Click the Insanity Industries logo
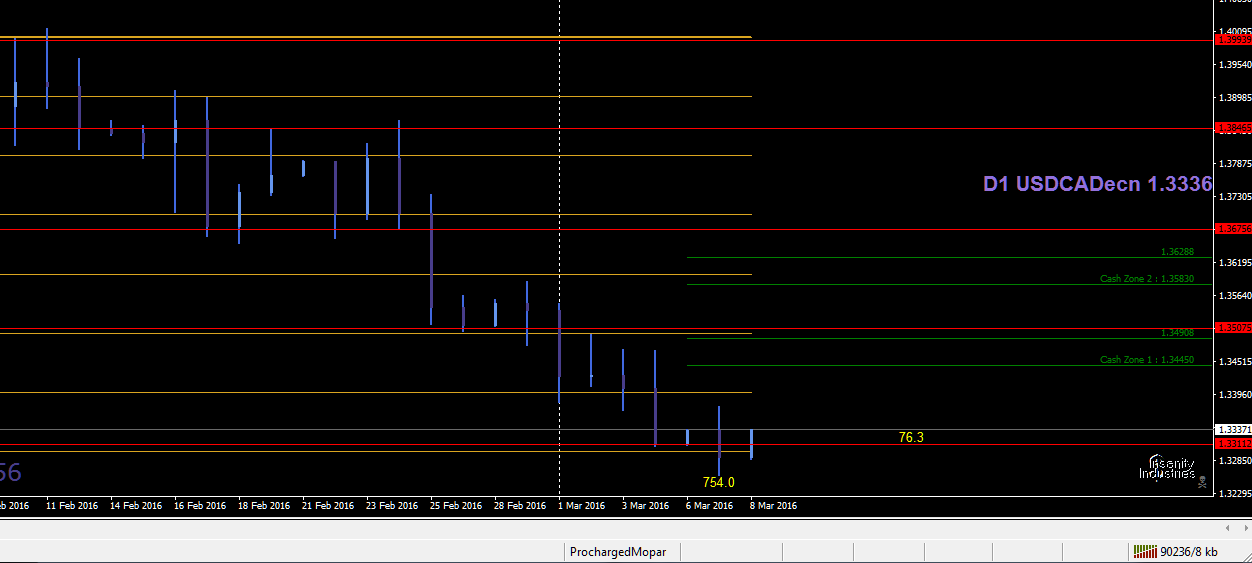Image resolution: width=1252 pixels, height=563 pixels. pyautogui.click(x=1166, y=467)
